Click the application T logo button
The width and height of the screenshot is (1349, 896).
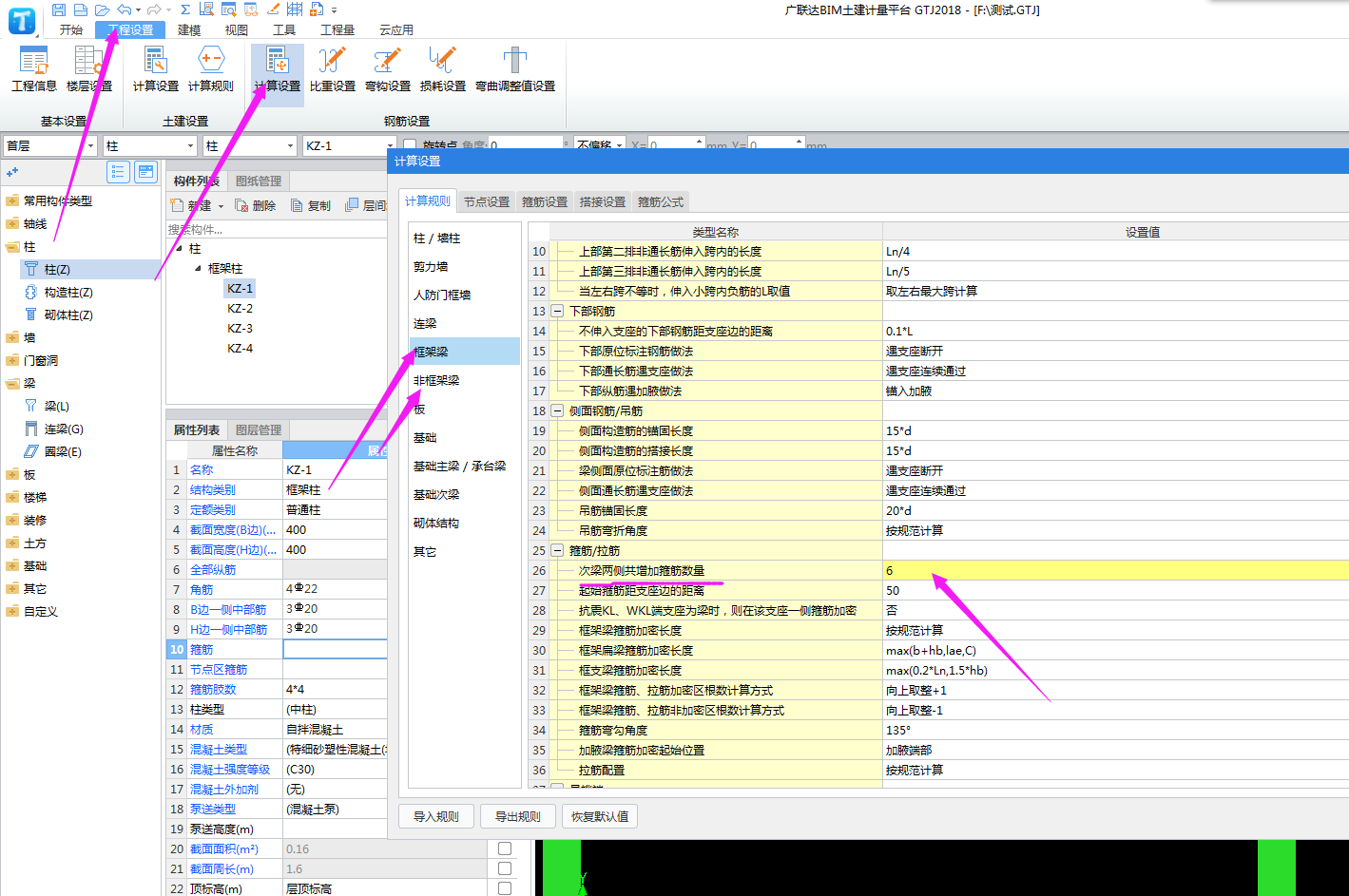point(21,20)
